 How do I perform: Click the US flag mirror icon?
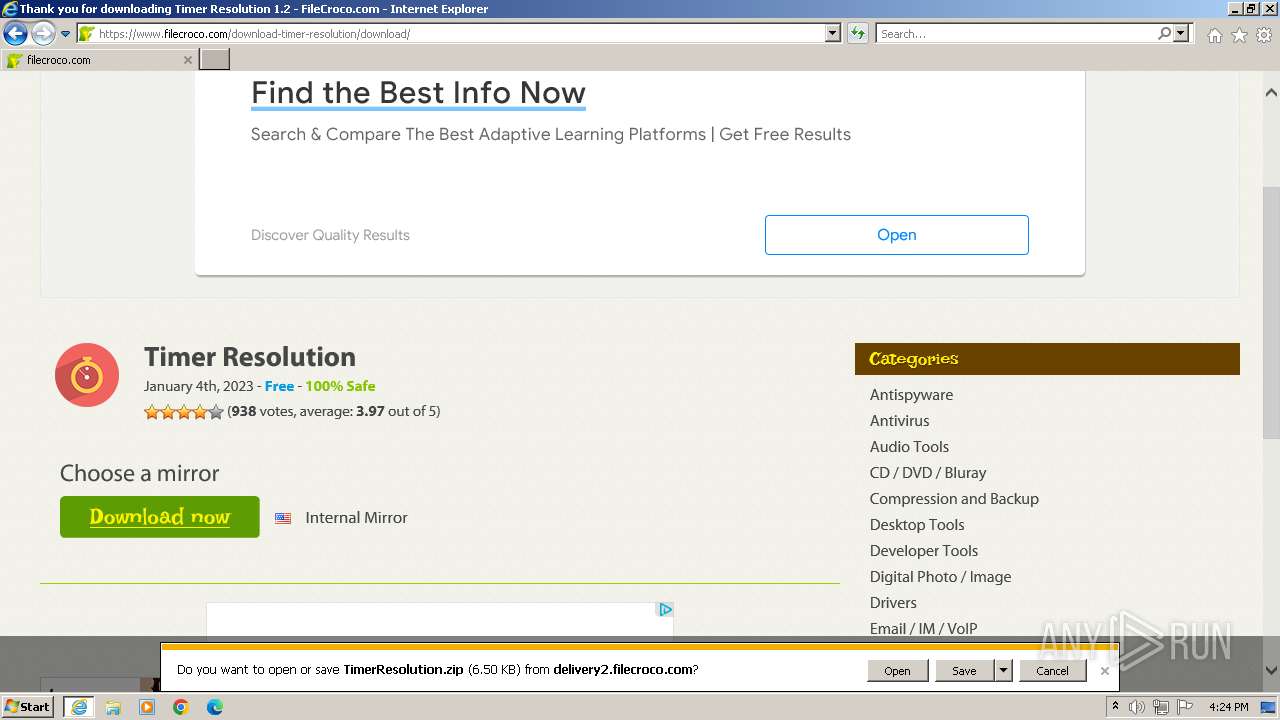coord(283,518)
